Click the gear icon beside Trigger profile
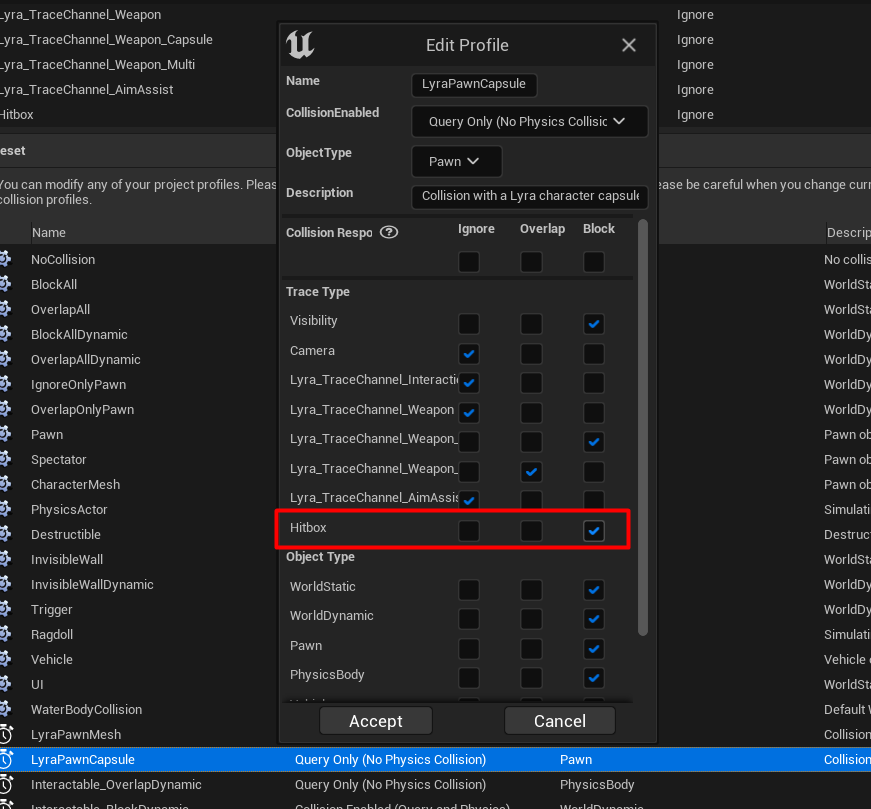The width and height of the screenshot is (871, 809). [x=5, y=609]
